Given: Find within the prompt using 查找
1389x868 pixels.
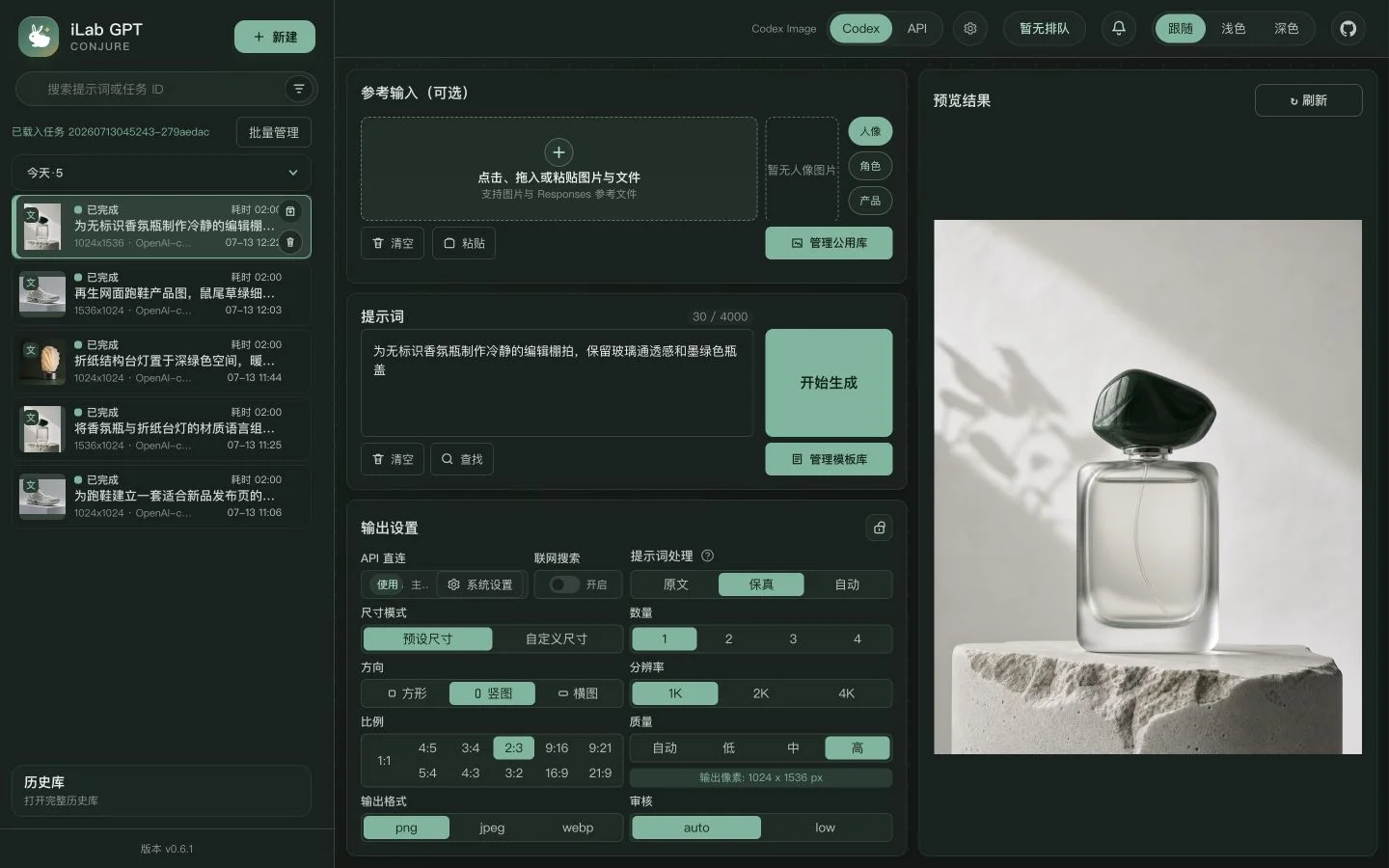Looking at the screenshot, I should tap(462, 459).
